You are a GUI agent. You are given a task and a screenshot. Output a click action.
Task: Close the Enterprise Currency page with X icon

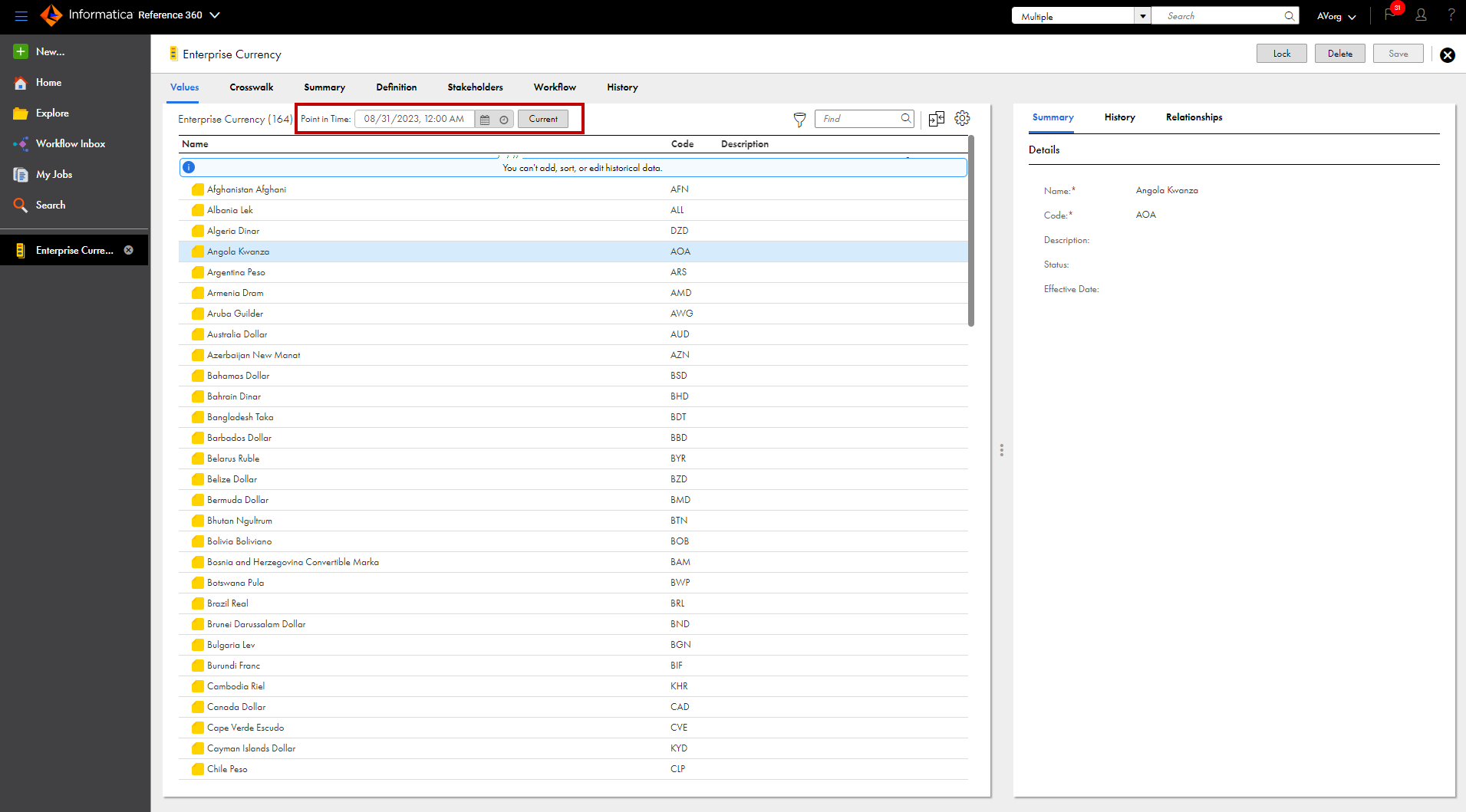1447,55
